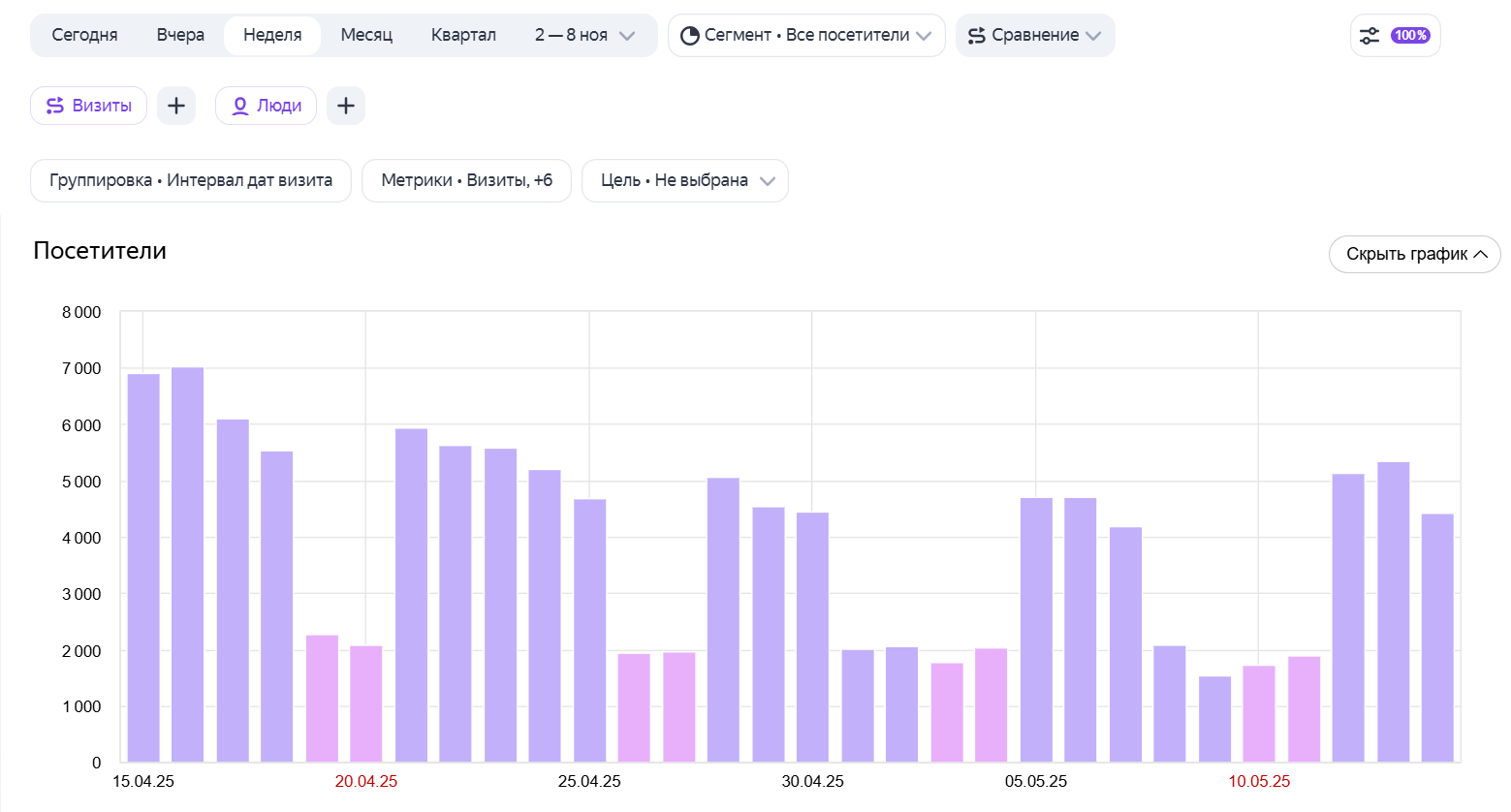The width and height of the screenshot is (1511, 812).
Task: Click the pink bar above 10.05.25
Action: click(1259, 714)
